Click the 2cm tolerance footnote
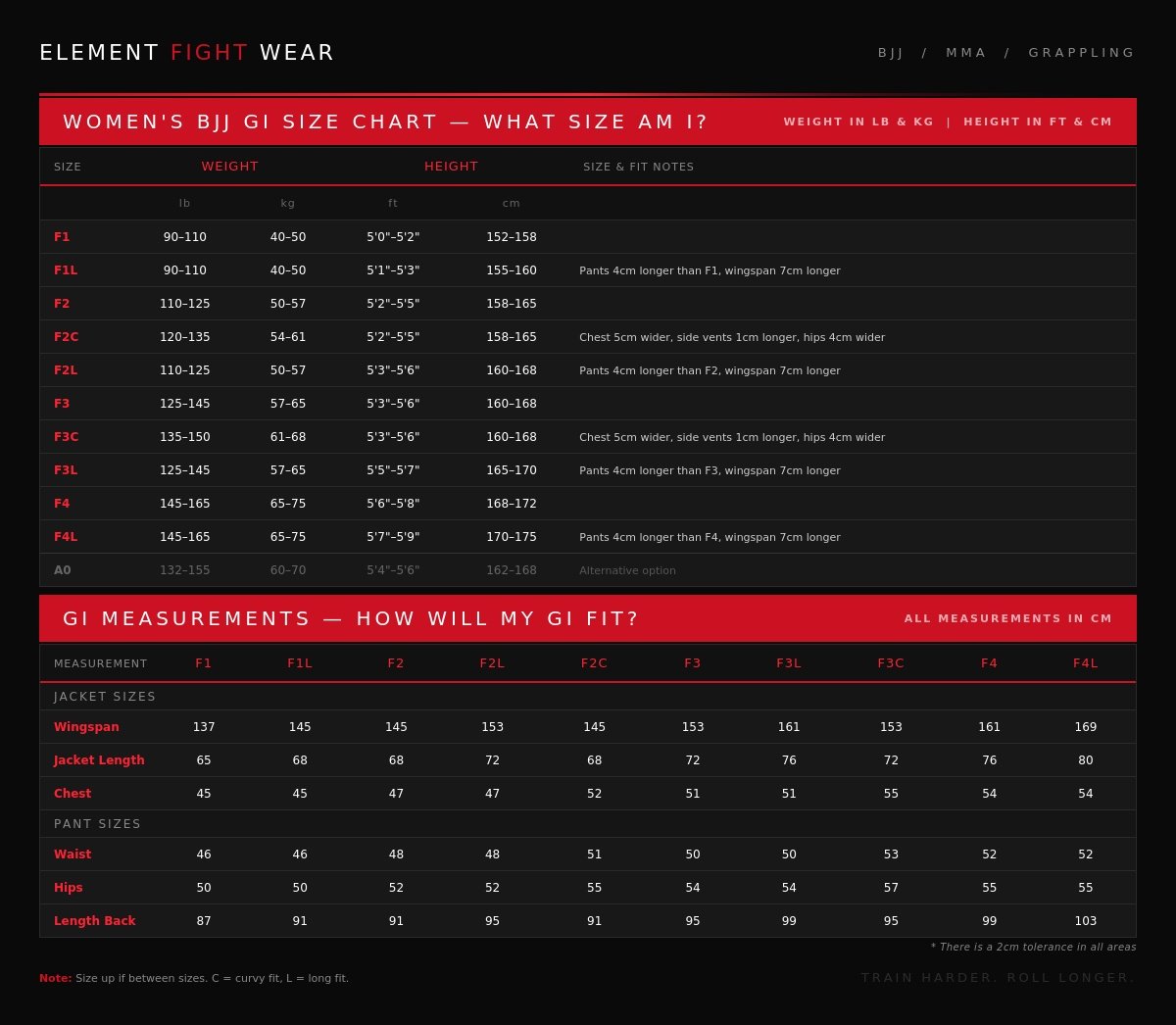This screenshot has width=1176, height=1025. click(1033, 948)
